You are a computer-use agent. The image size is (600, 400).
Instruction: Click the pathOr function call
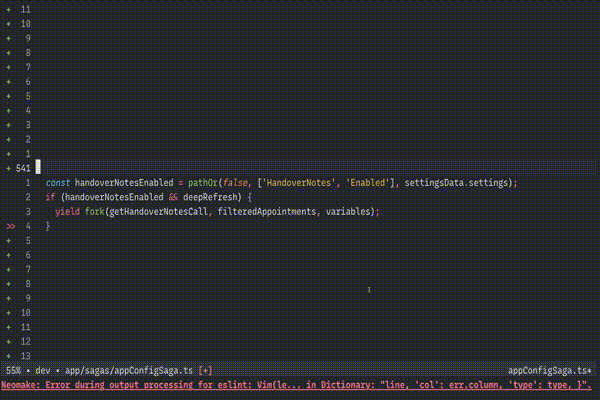(203, 183)
